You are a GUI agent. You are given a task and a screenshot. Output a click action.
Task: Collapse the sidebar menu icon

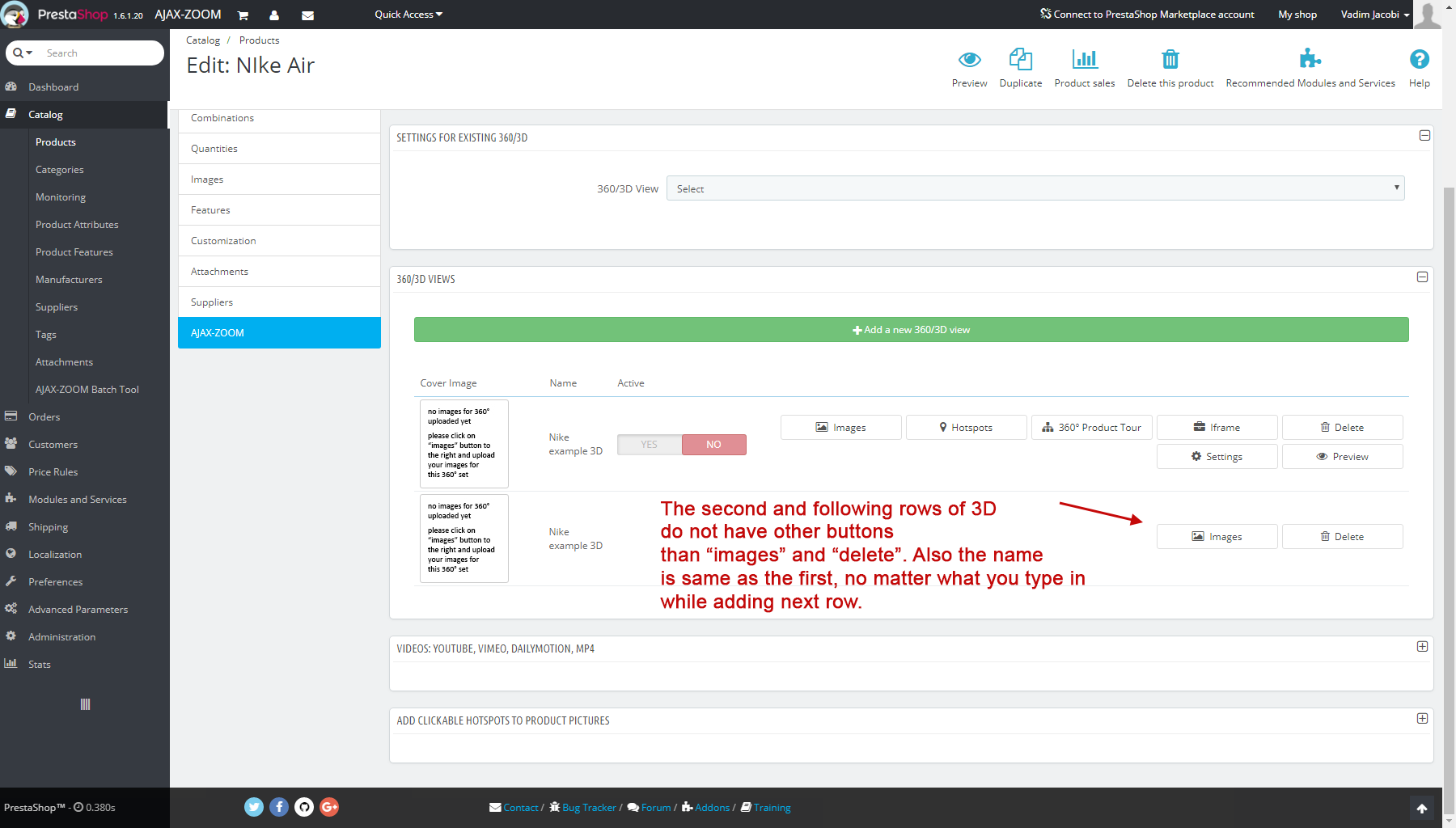tap(85, 704)
